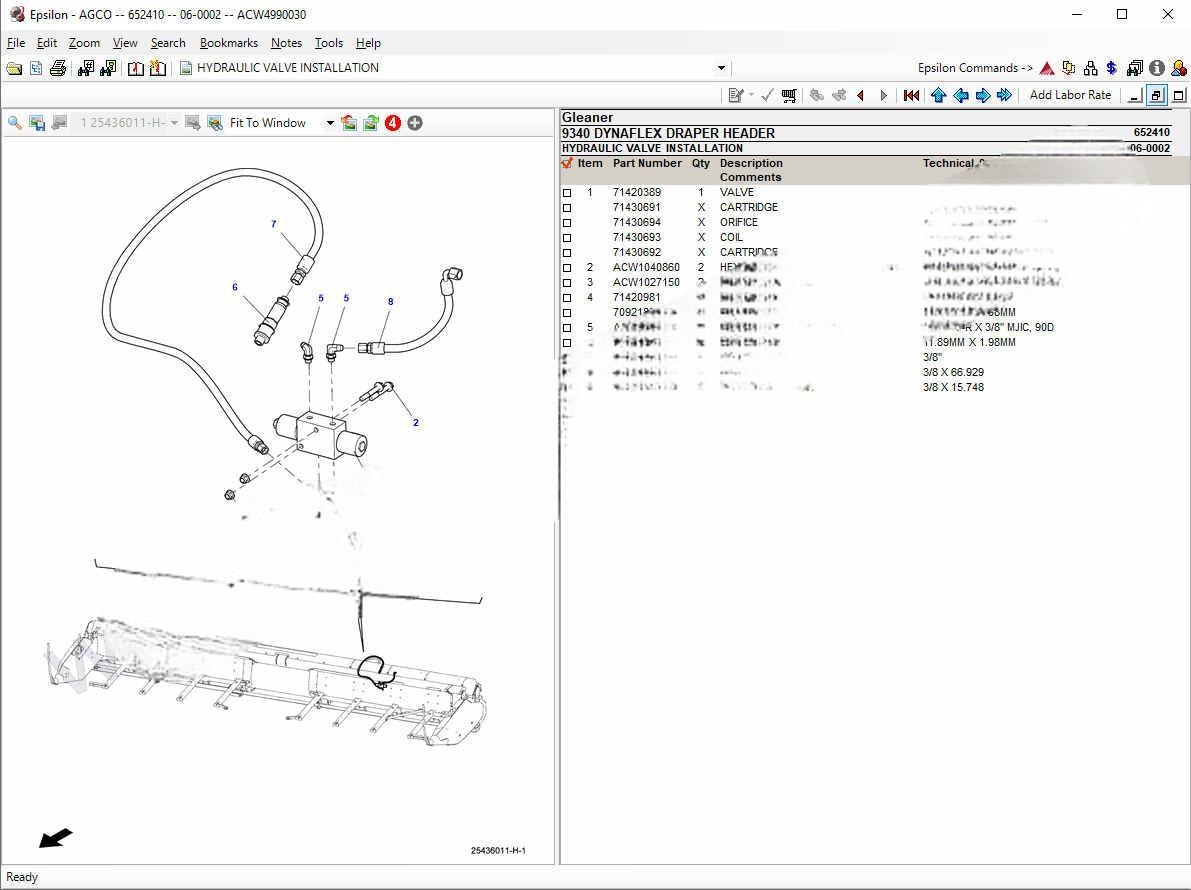Open the Bookmarks menu

(228, 43)
